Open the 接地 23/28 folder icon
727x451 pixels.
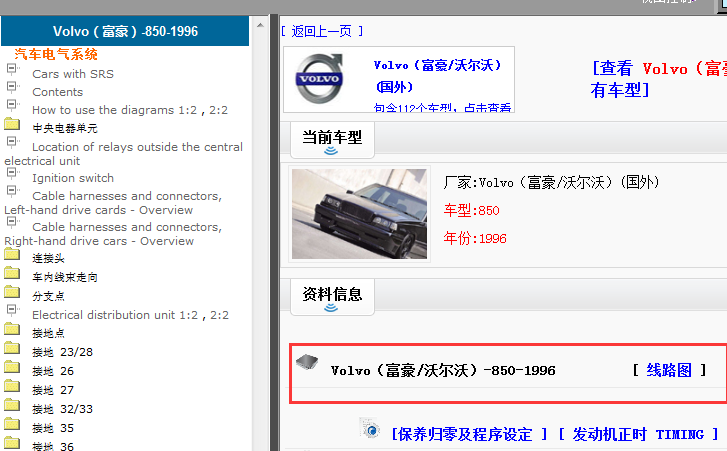tap(12, 349)
